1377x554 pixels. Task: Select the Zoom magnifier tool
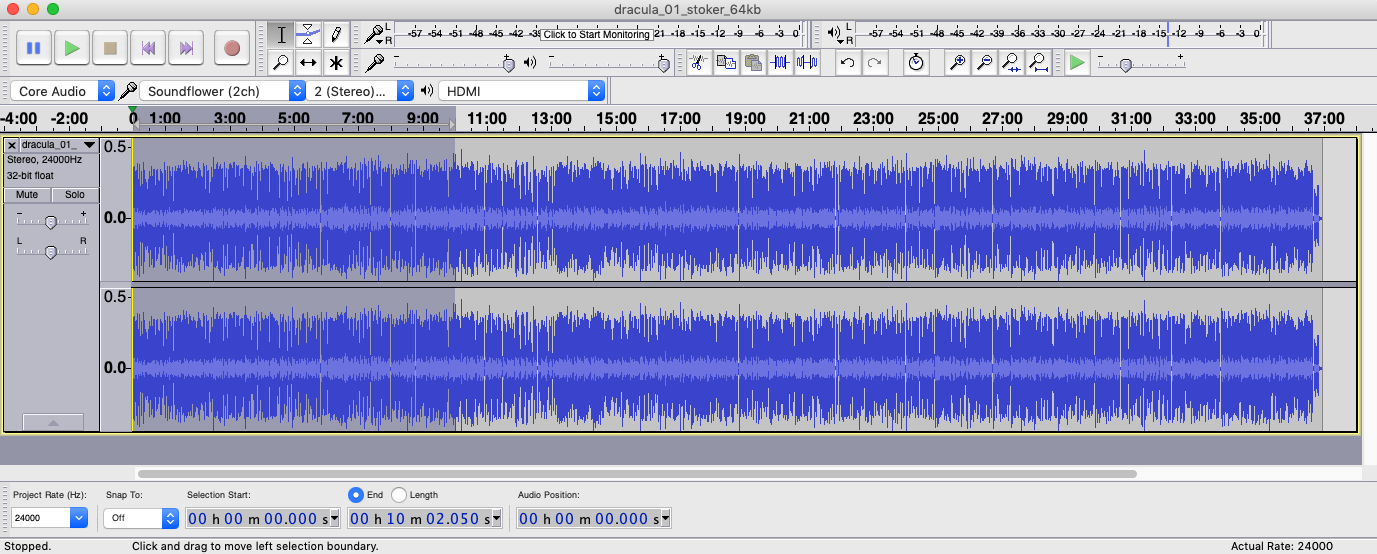pos(282,62)
